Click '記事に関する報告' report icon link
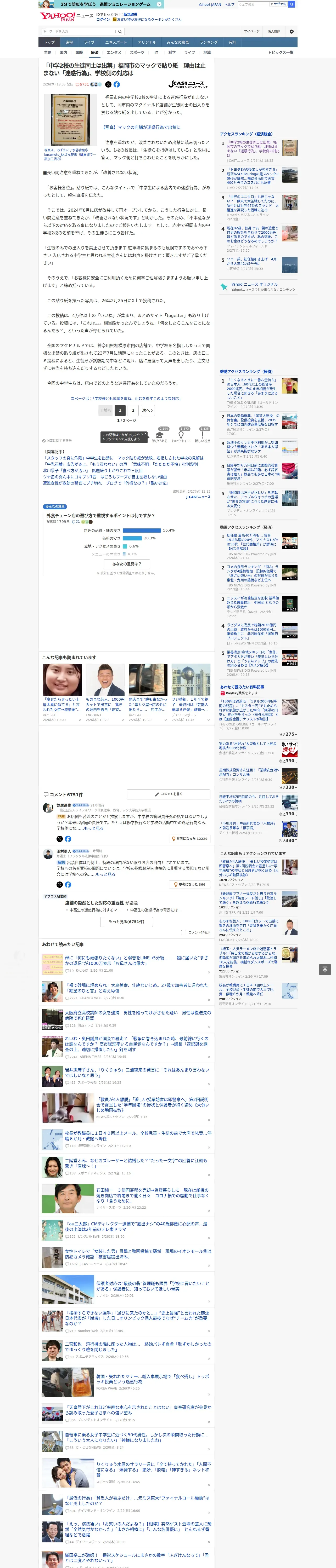Image resolution: width=336 pixels, height=1568 pixels. [57, 440]
